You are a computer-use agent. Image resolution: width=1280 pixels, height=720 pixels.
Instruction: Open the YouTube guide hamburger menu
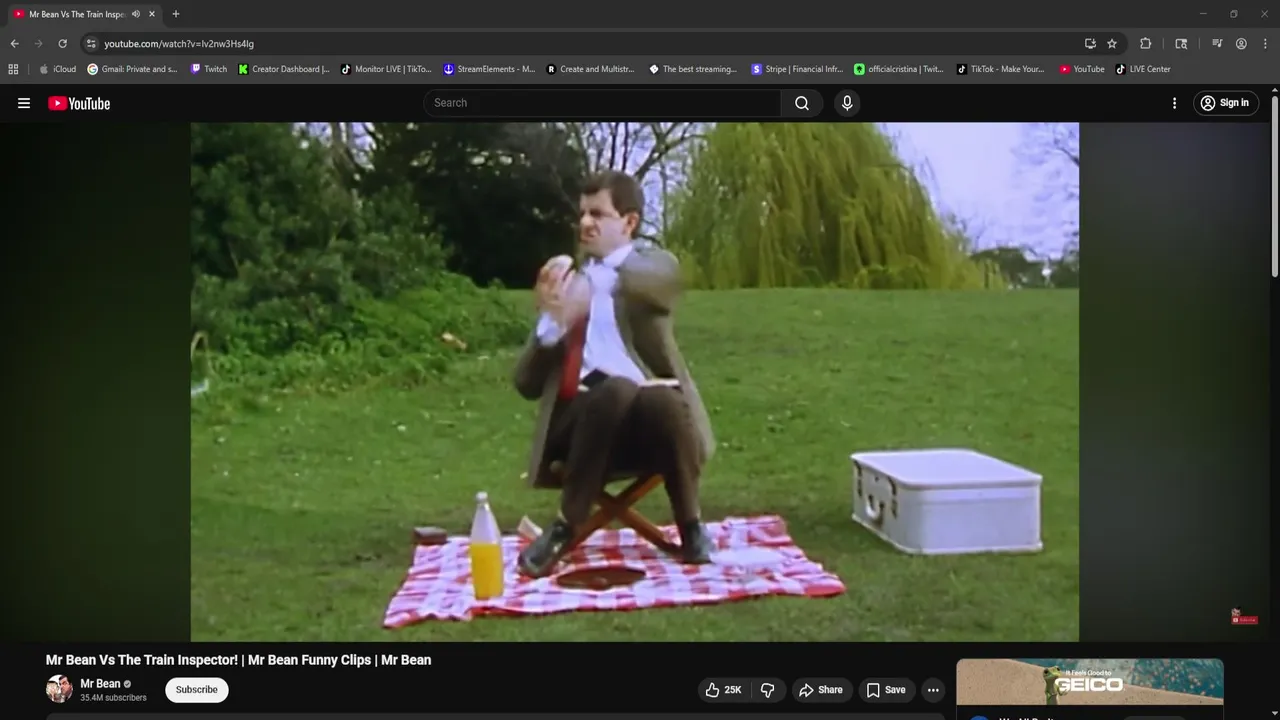point(24,103)
